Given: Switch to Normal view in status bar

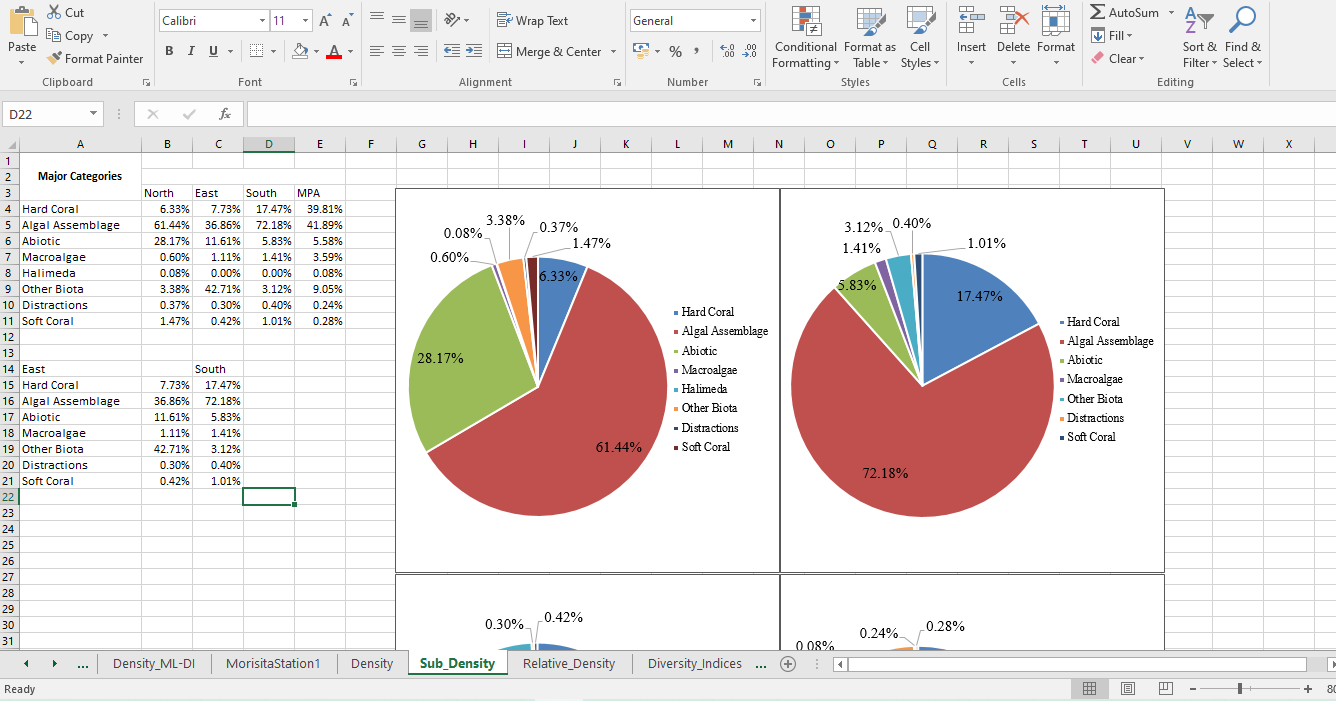Looking at the screenshot, I should point(1089,689).
